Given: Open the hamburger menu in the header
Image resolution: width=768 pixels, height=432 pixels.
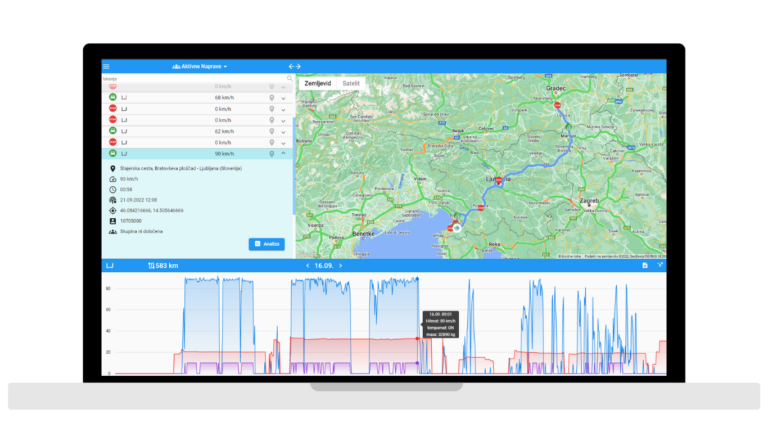Looking at the screenshot, I should 107,66.
